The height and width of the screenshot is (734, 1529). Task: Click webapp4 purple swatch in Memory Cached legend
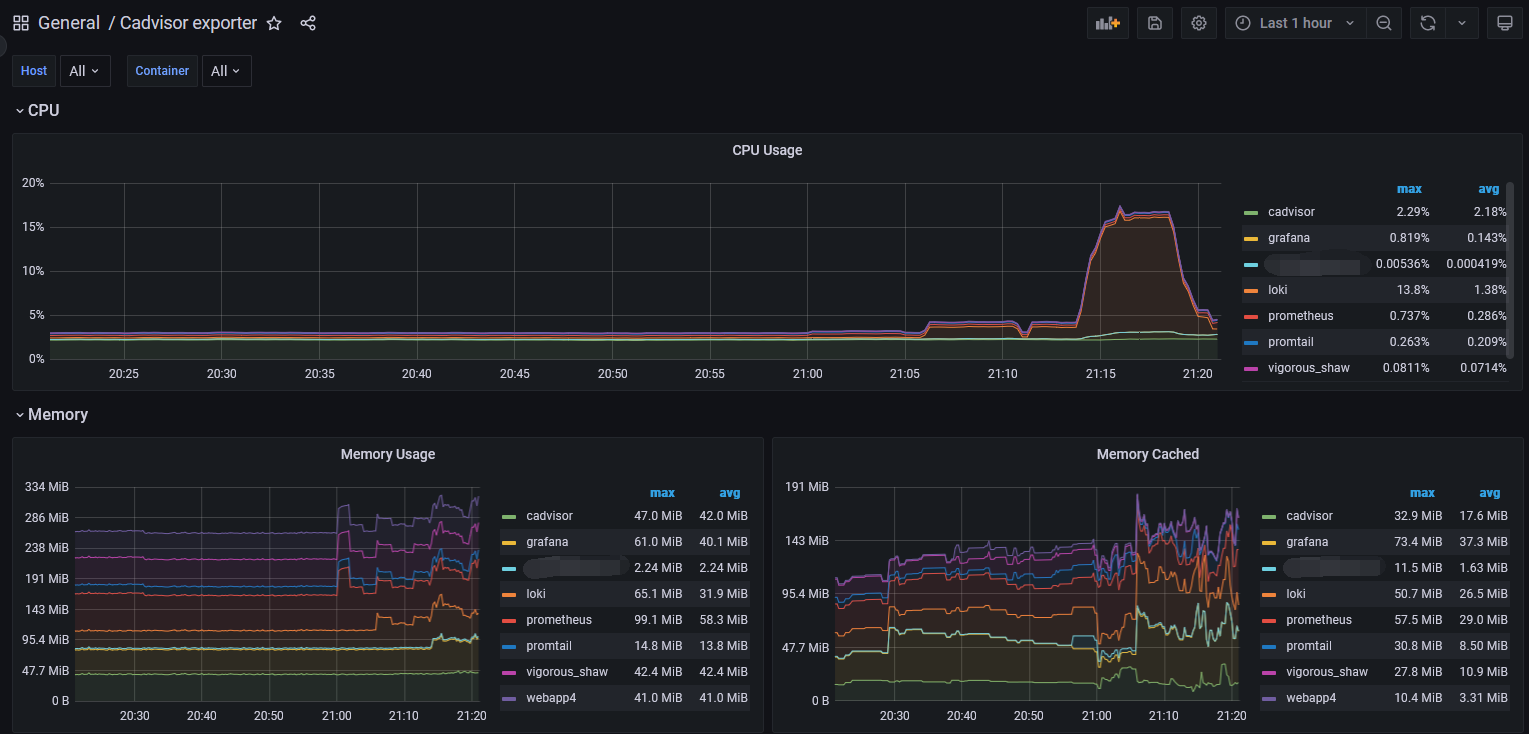[1269, 698]
